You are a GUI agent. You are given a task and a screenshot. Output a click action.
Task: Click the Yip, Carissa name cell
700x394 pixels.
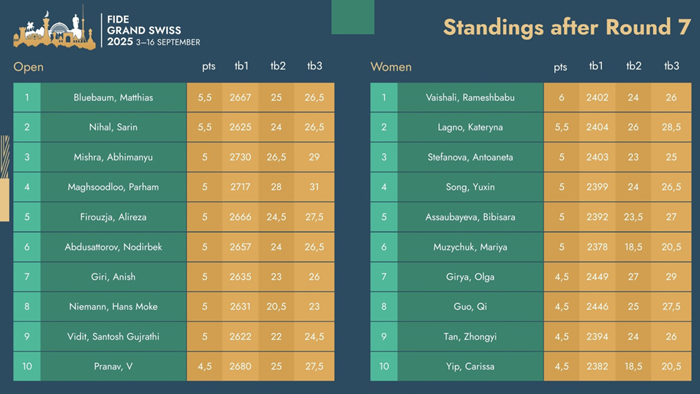(x=471, y=366)
